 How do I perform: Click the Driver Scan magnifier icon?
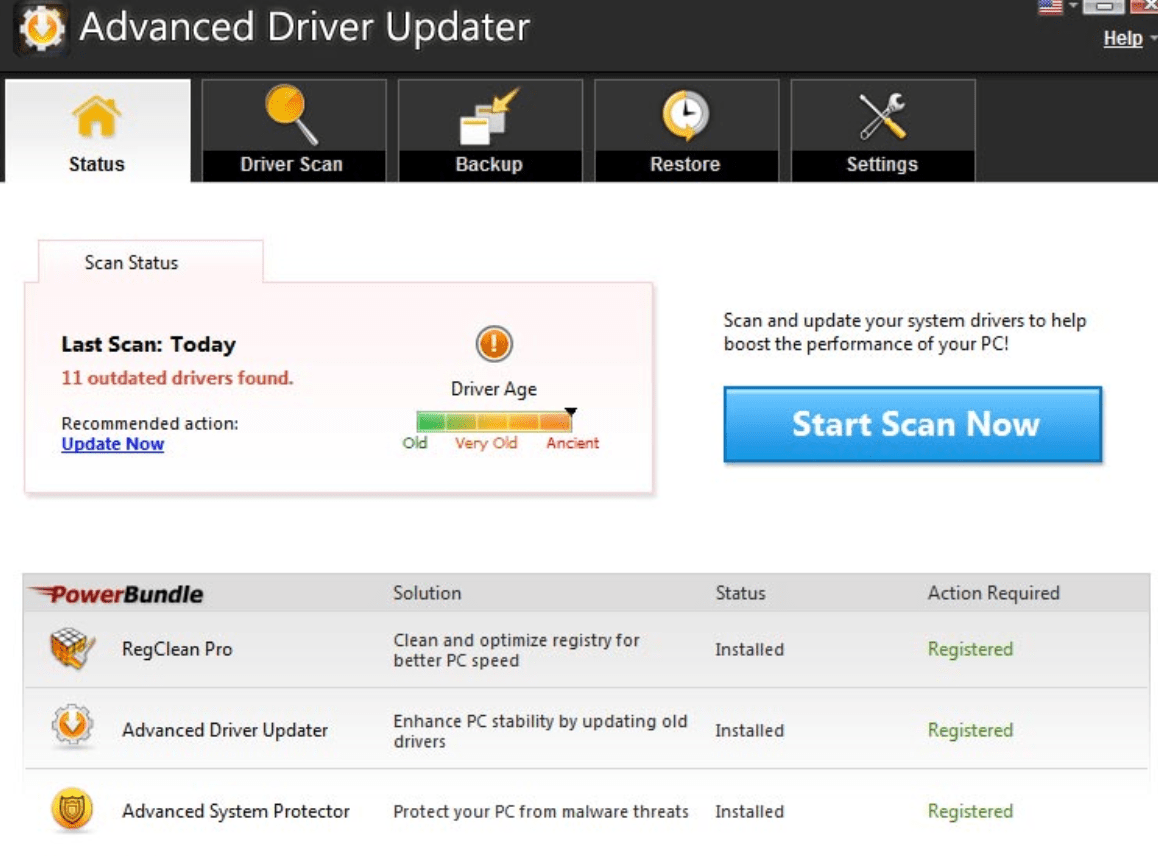click(291, 115)
